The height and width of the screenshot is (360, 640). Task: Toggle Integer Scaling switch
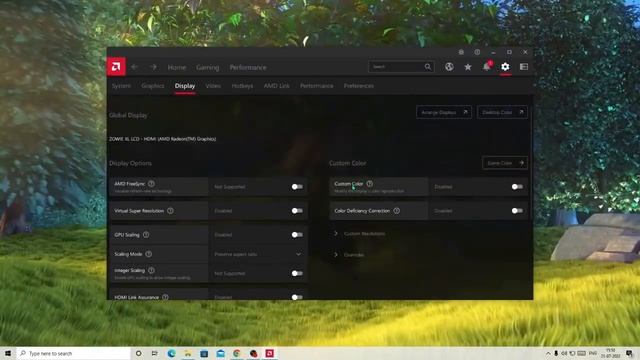click(297, 273)
